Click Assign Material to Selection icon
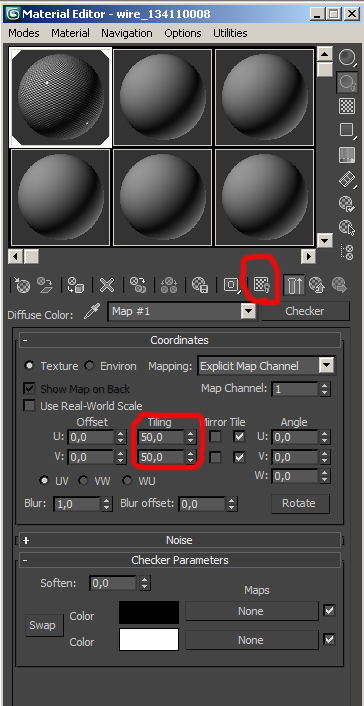 [76, 285]
